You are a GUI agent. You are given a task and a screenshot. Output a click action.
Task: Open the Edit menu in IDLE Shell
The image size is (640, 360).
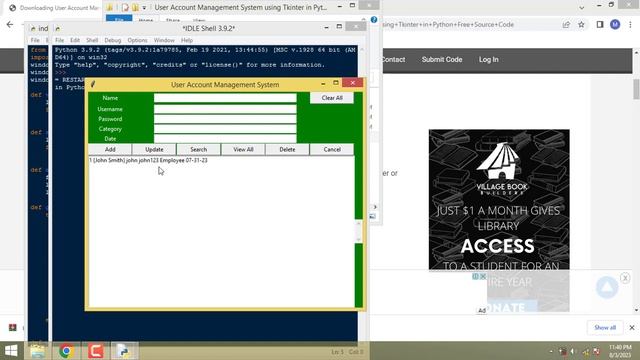pyautogui.click(x=75, y=40)
